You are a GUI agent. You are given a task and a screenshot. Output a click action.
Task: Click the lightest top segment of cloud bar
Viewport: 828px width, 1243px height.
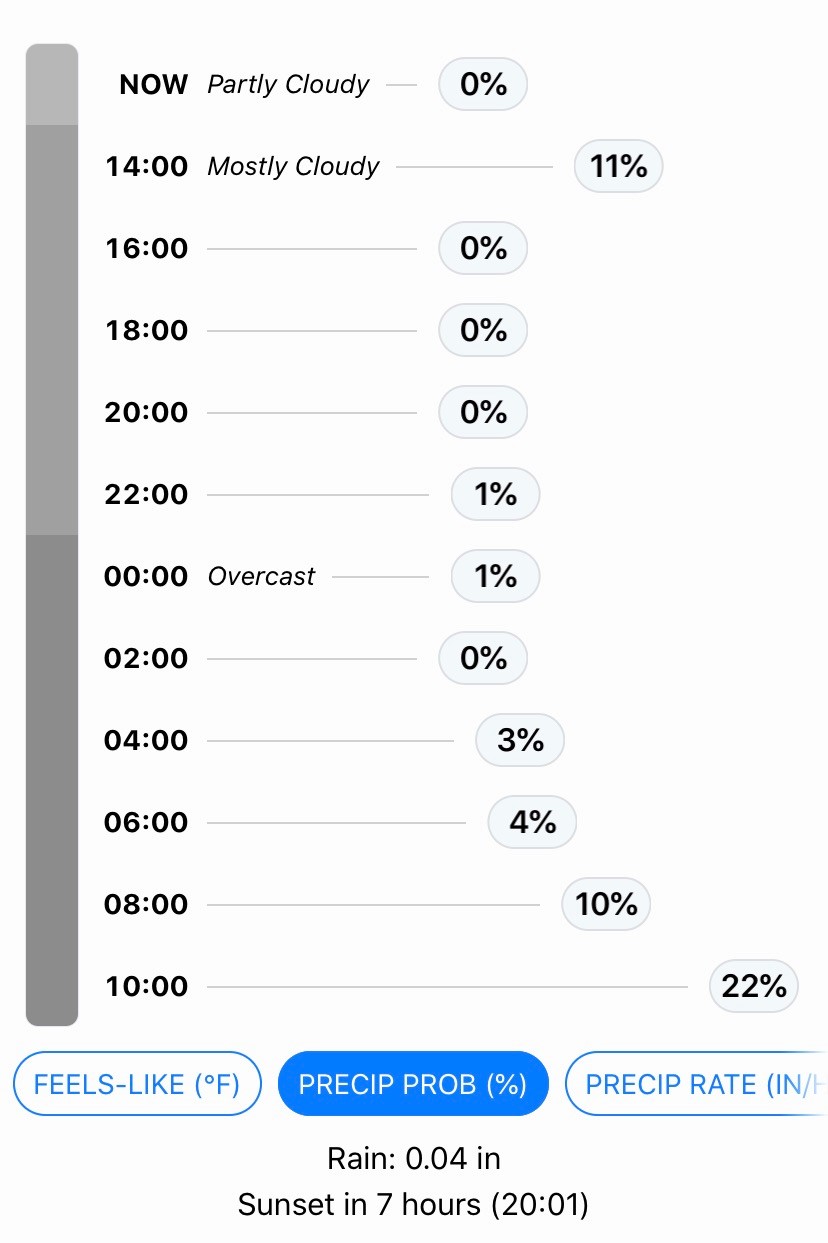point(52,84)
